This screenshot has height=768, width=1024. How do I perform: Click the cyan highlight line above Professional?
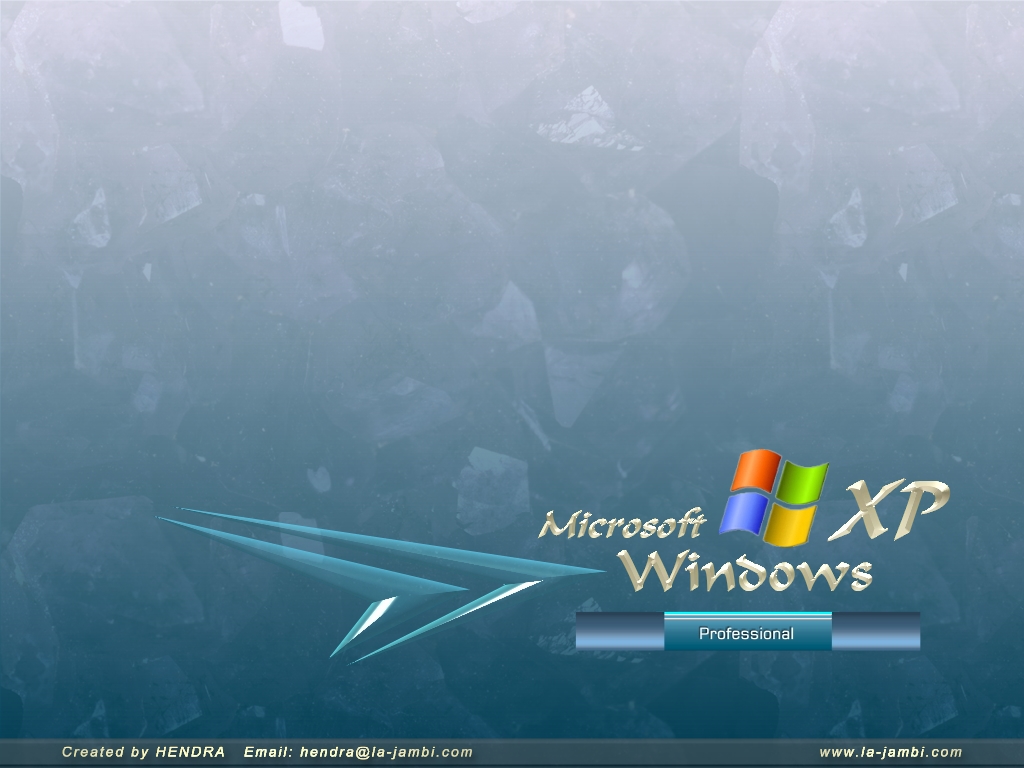coord(747,614)
